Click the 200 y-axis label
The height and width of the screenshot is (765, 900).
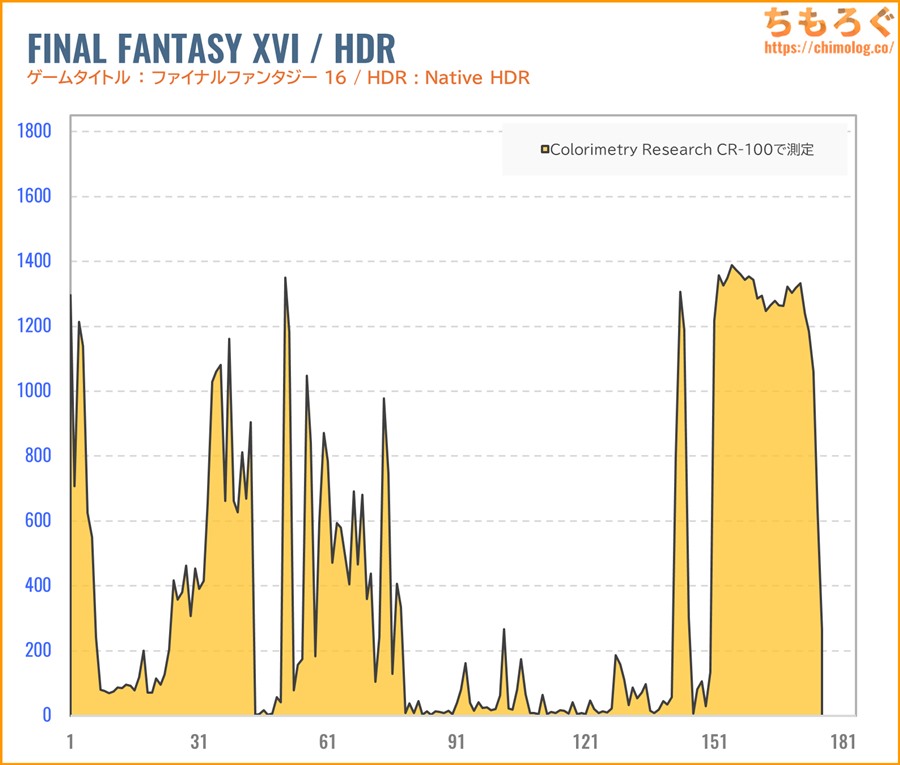click(x=38, y=651)
